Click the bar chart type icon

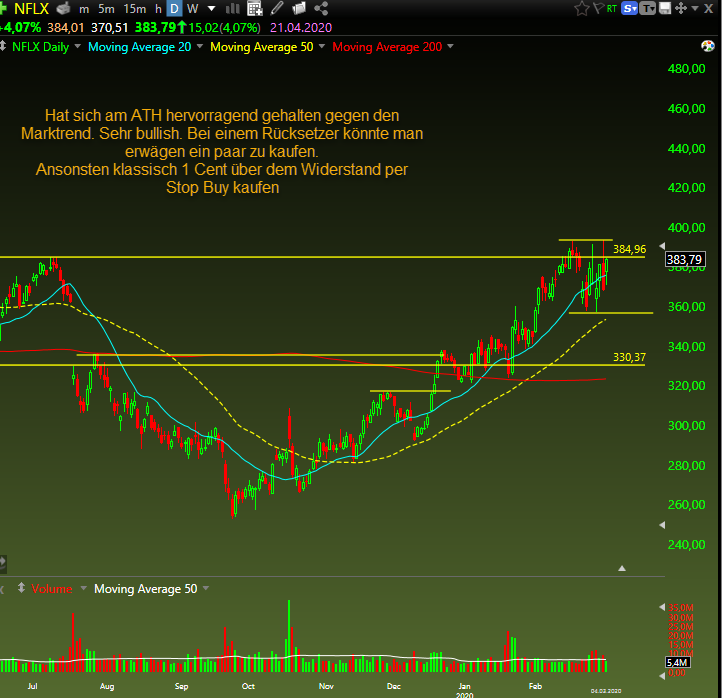pyautogui.click(x=233, y=8)
